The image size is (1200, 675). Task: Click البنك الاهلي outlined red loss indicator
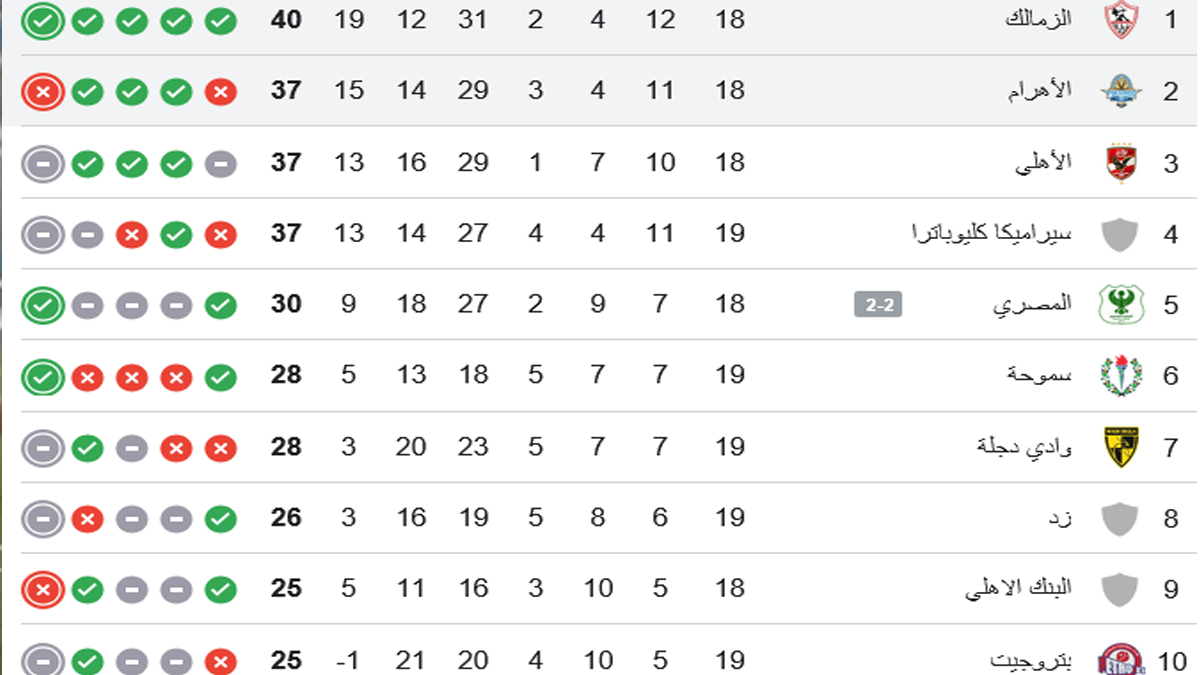tap(42, 589)
